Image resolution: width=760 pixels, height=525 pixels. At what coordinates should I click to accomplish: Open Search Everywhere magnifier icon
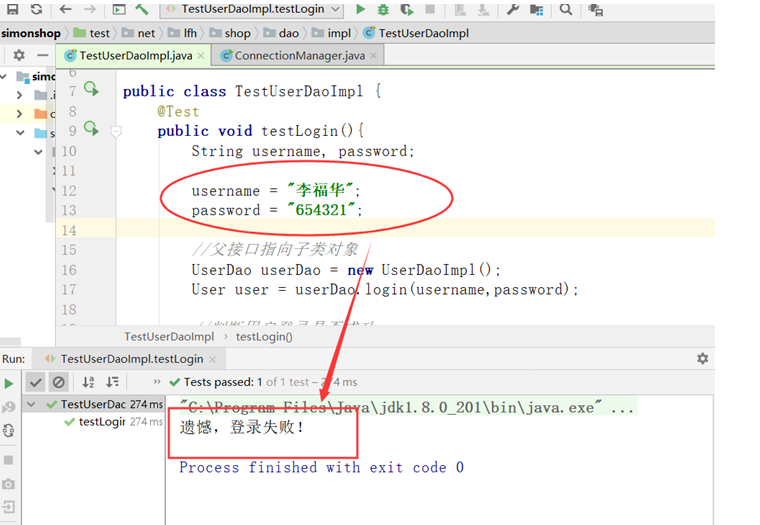(565, 9)
